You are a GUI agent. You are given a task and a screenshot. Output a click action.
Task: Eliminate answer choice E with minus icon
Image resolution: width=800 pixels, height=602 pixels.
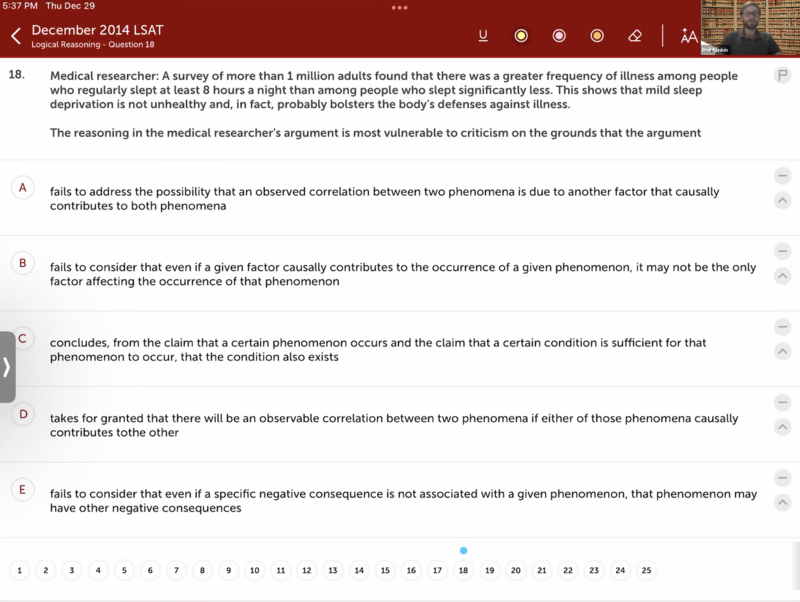(782, 478)
